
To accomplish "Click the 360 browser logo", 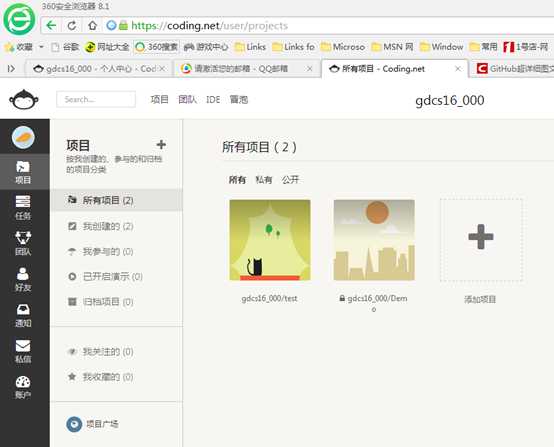I will (x=19, y=19).
